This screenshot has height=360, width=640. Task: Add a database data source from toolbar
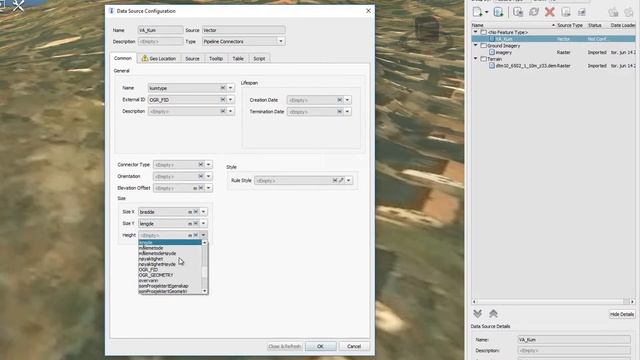pos(498,12)
